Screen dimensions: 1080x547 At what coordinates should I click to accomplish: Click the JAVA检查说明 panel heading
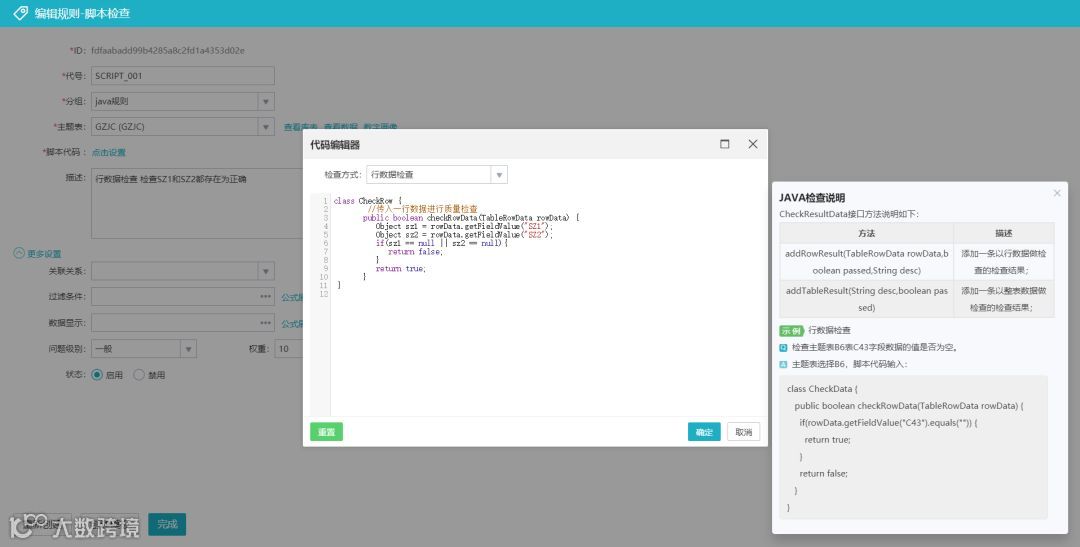click(812, 198)
